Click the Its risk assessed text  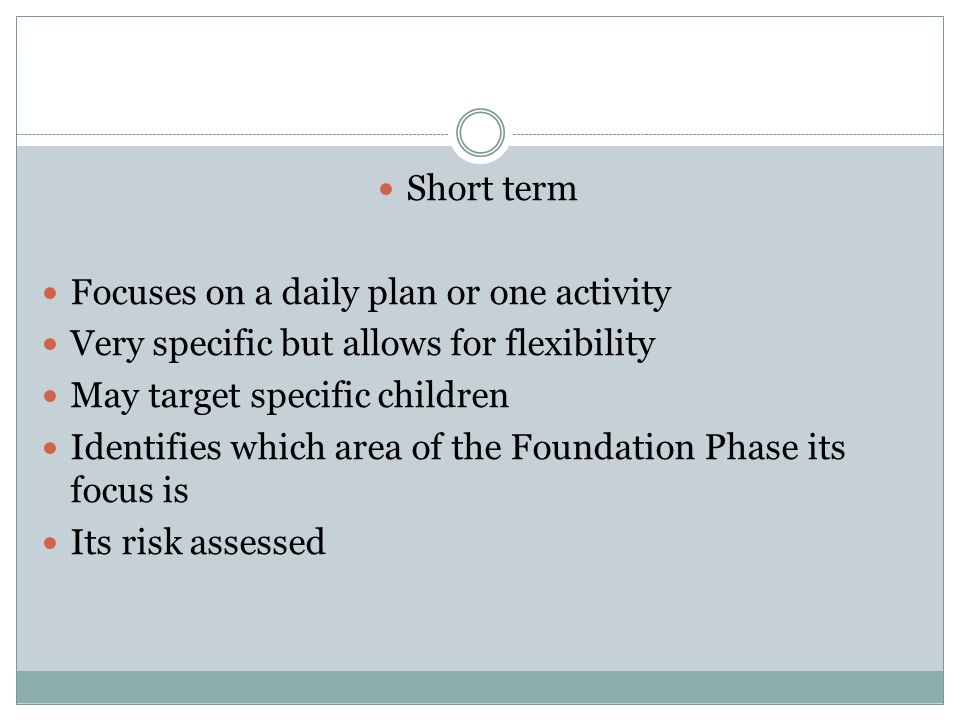pyautogui.click(x=198, y=542)
